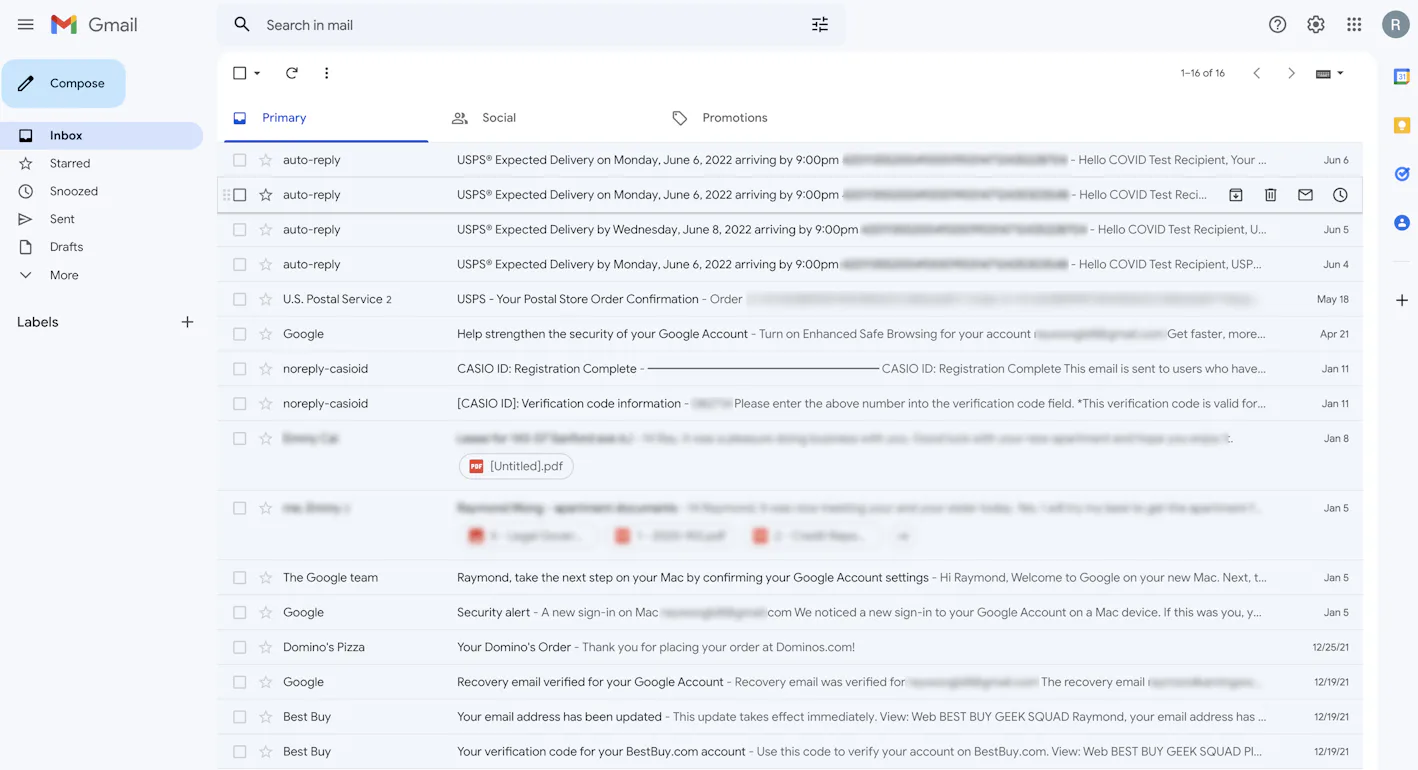
Task: Open Google Keep in the side panel
Action: (x=1401, y=125)
